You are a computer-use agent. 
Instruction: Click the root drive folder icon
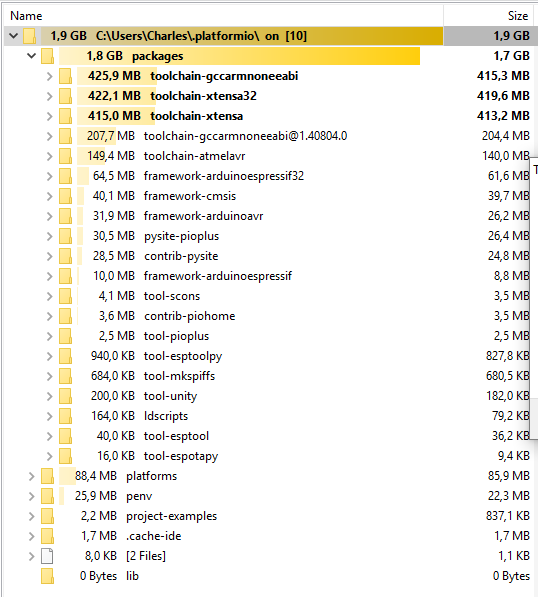(x=30, y=36)
